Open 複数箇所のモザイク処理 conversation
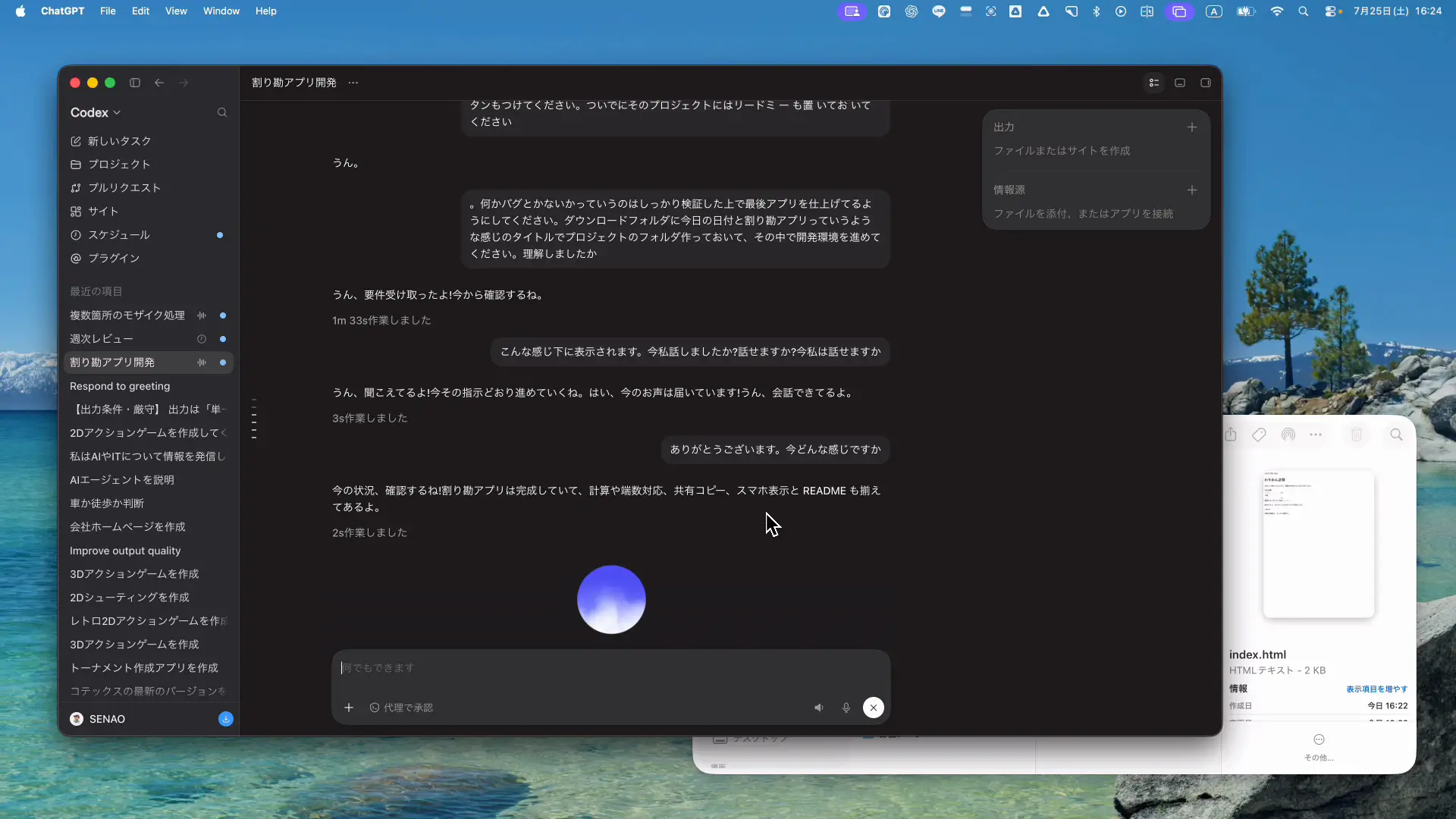Viewport: 1456px width, 819px height. coord(149,315)
